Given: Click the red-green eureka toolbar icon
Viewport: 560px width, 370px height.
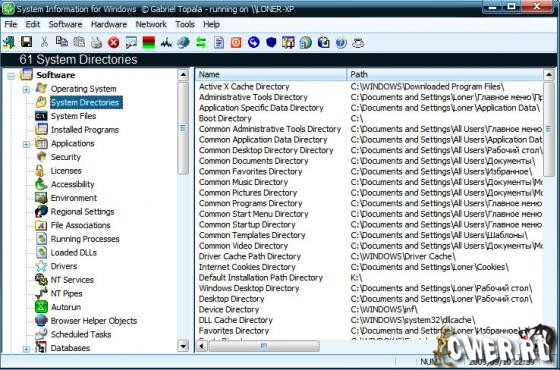Looking at the screenshot, I should [x=149, y=42].
